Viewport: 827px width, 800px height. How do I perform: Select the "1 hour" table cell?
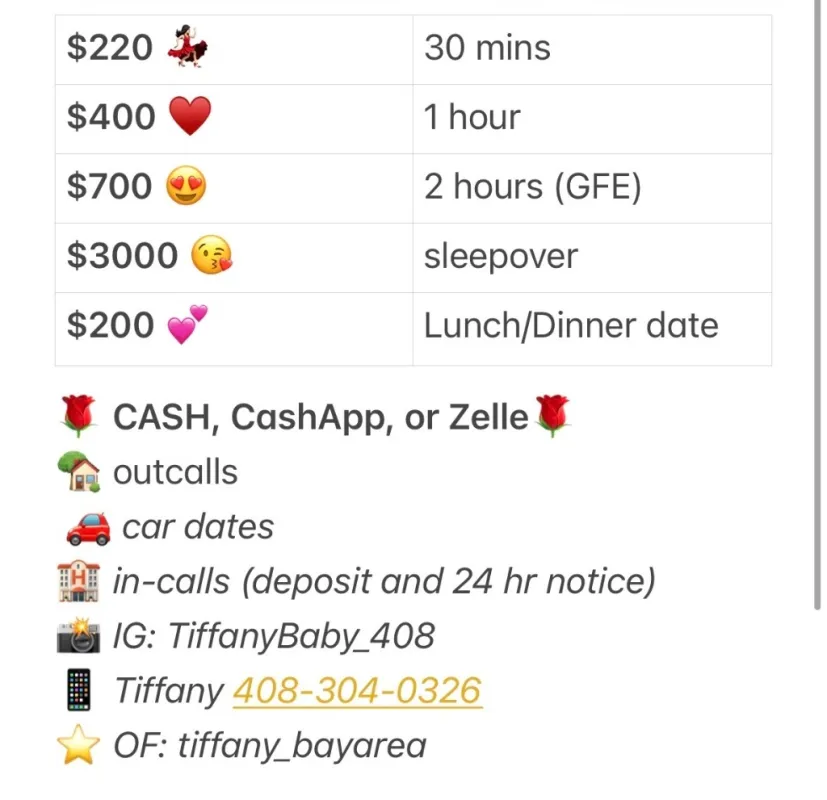(591, 118)
